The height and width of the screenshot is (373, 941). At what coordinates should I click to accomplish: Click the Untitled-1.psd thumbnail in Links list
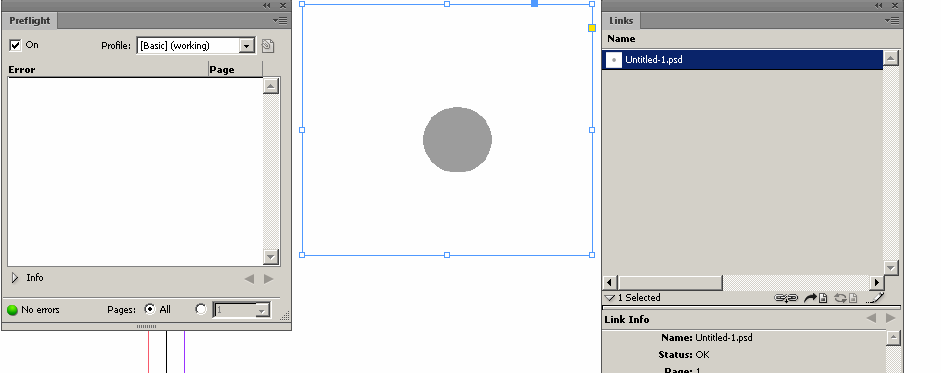coord(613,60)
